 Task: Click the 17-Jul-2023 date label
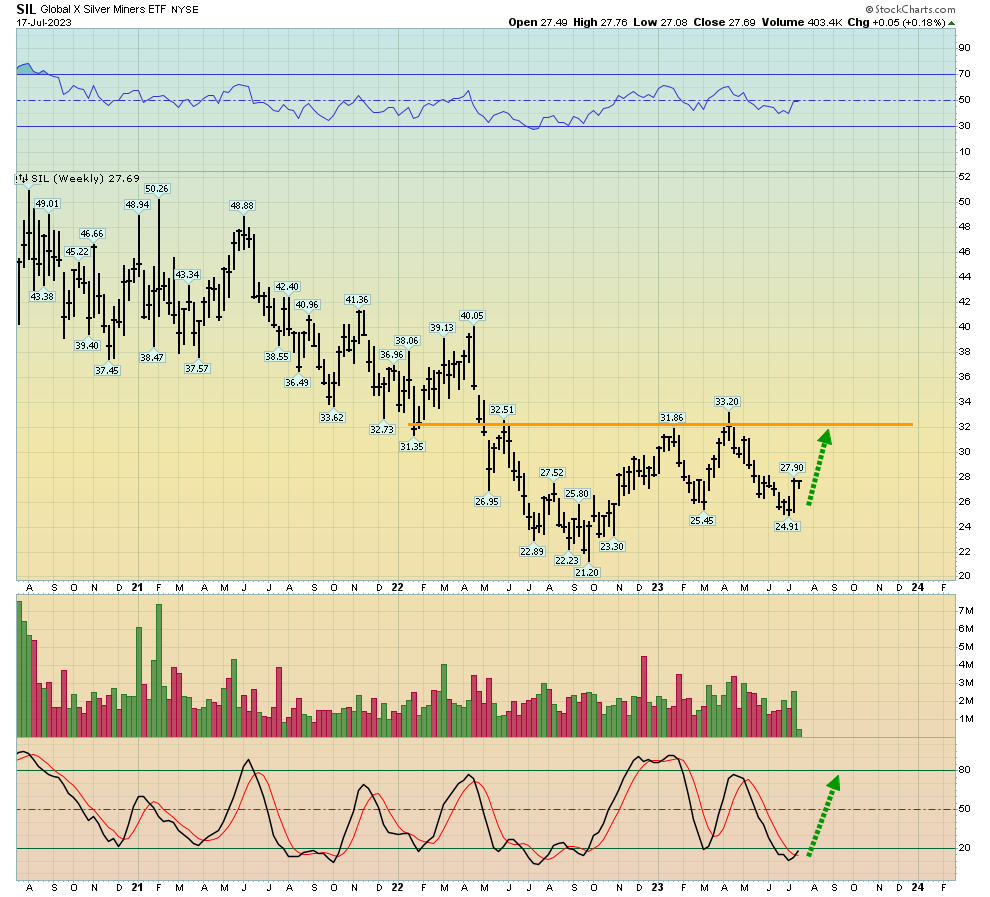44,23
